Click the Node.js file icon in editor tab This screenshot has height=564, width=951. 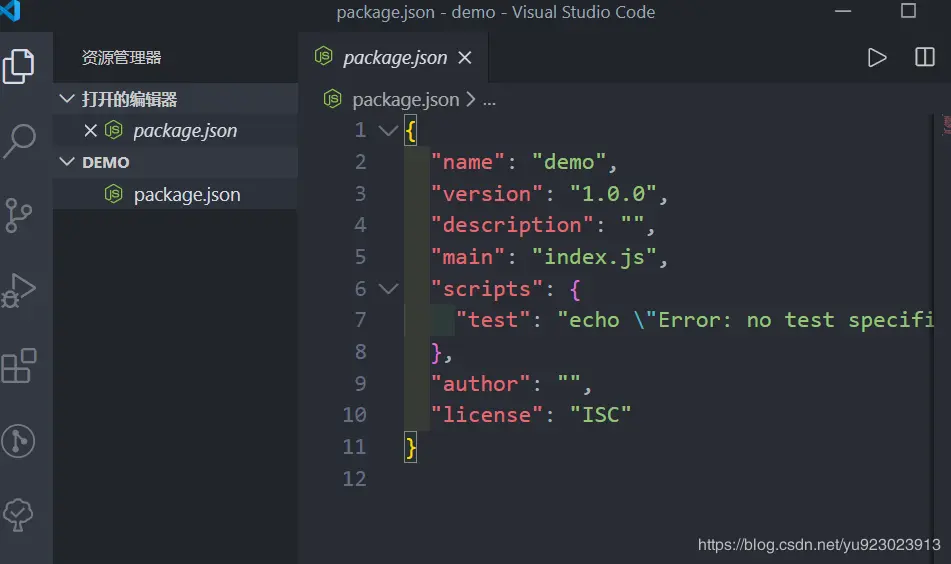(323, 56)
